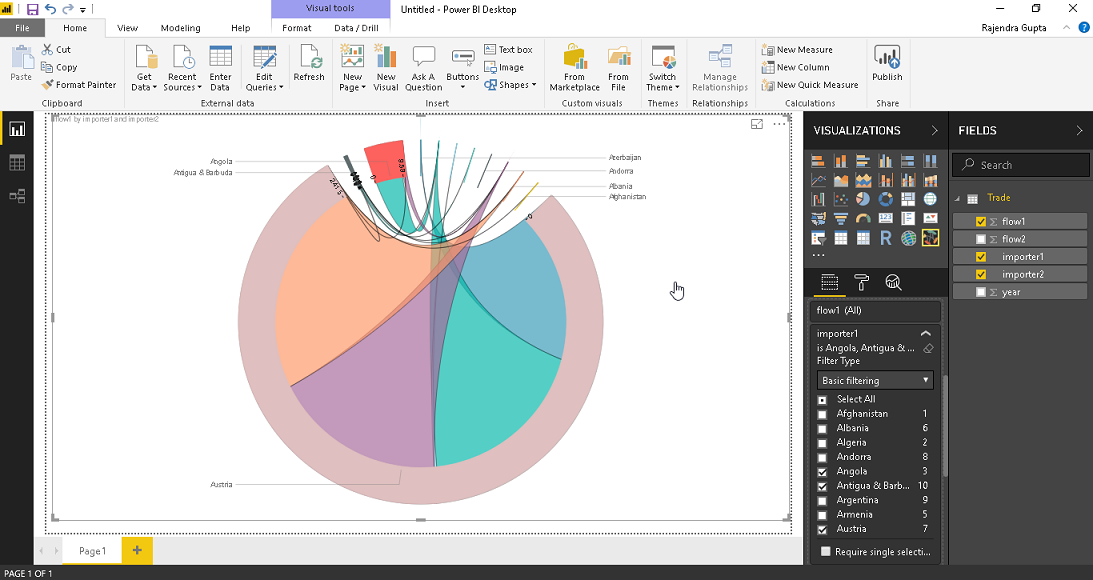Check Afghanistan in the filter list

823,414
